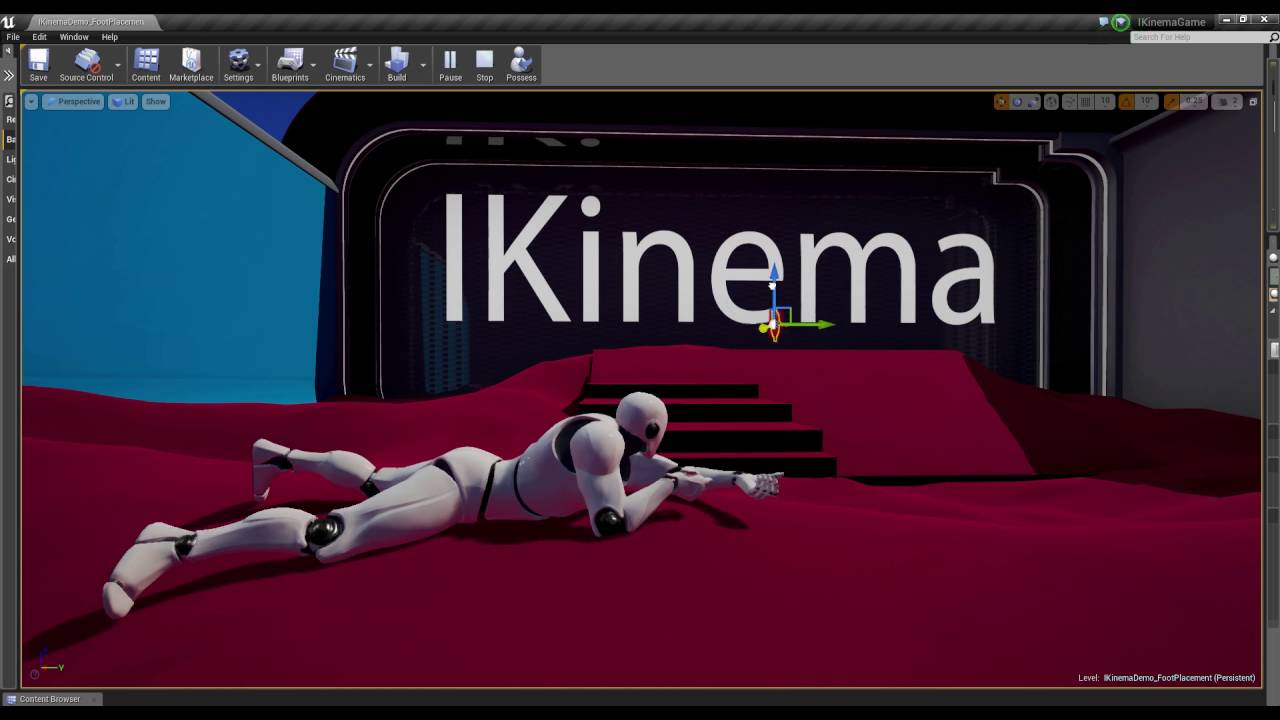Click the Cinematics clapperboard icon

(x=345, y=65)
